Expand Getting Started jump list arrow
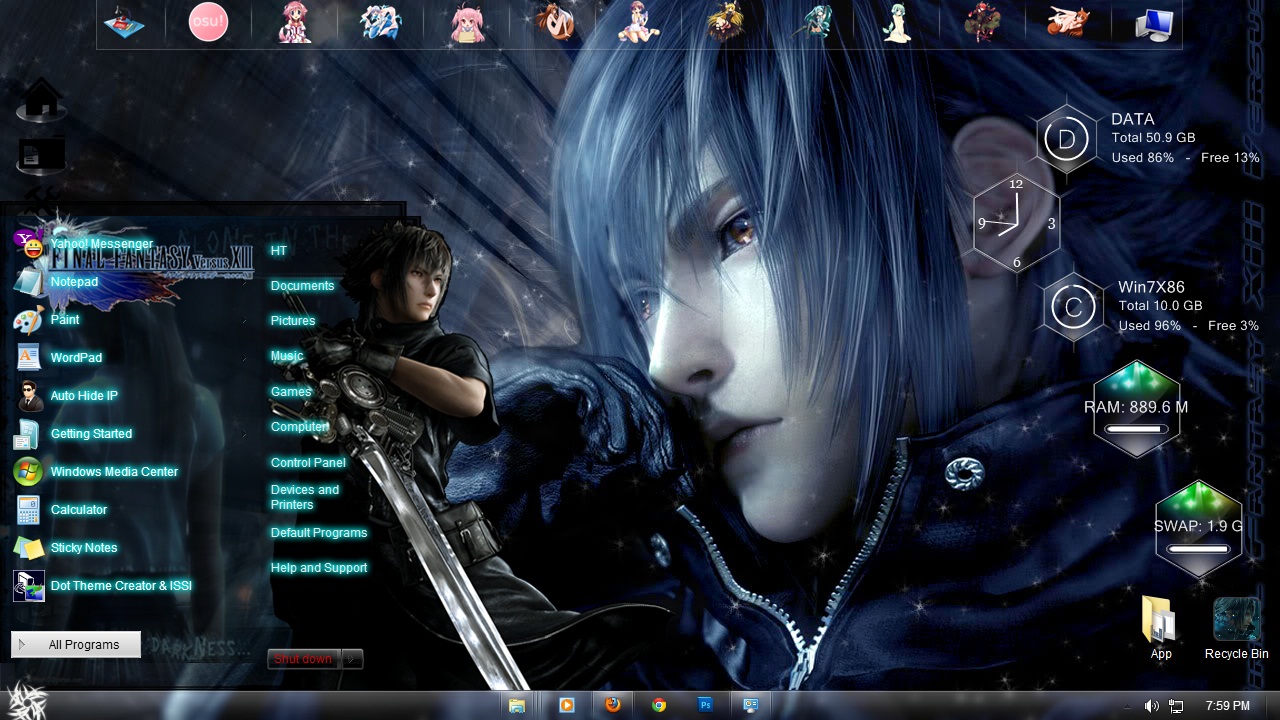Screen dimensions: 1280x720 245,434
